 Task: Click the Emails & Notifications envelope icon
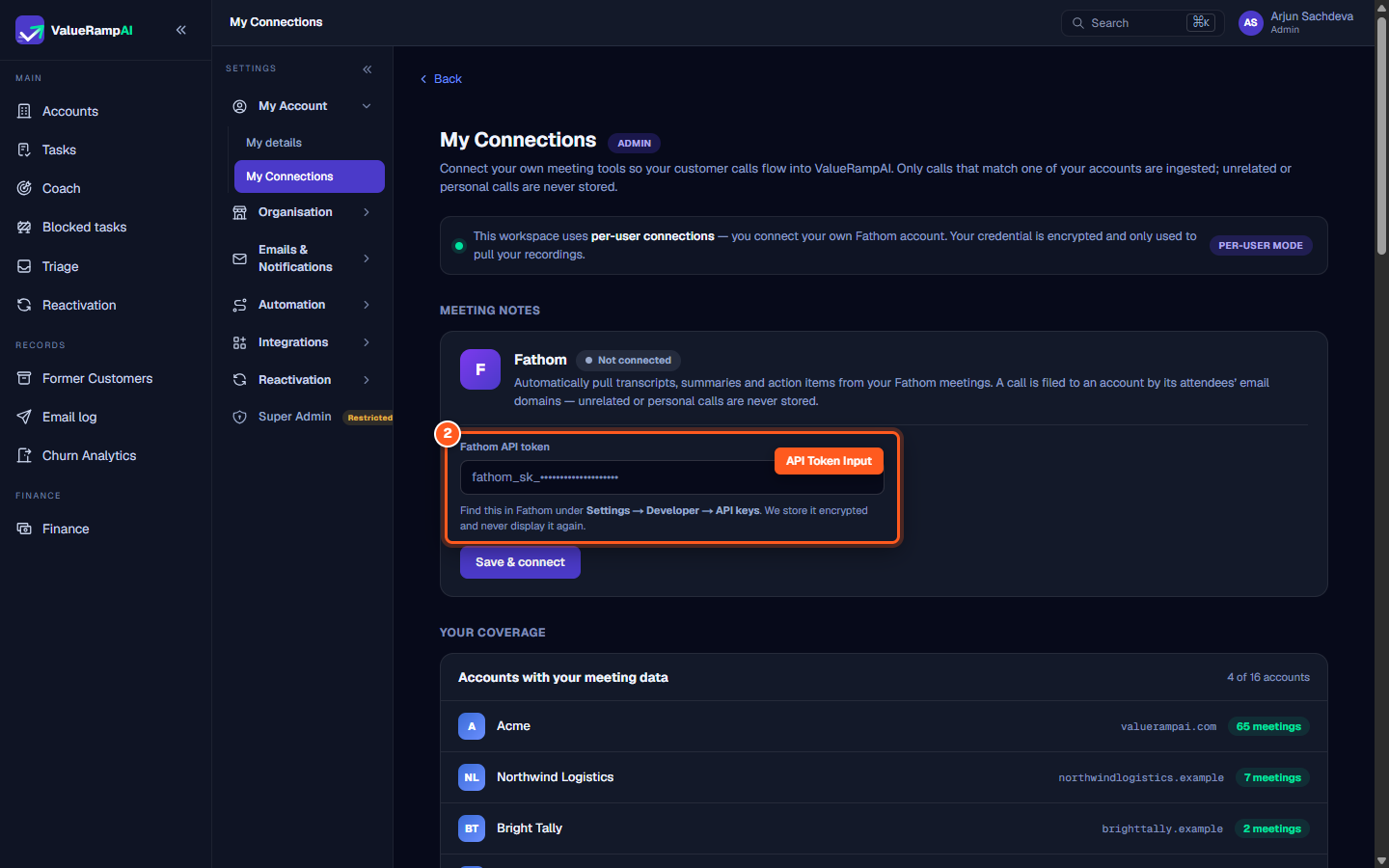pos(239,258)
